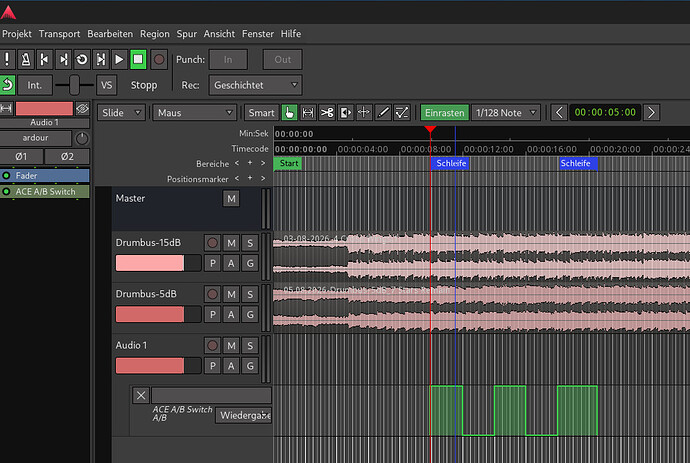Solo the Drumbus-5dB track
Image resolution: width=690 pixels, height=463 pixels.
(x=250, y=294)
